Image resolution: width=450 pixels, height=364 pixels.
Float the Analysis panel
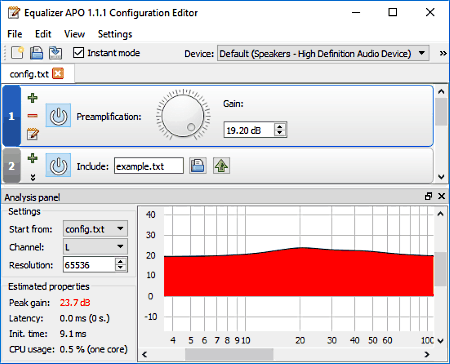coord(428,196)
